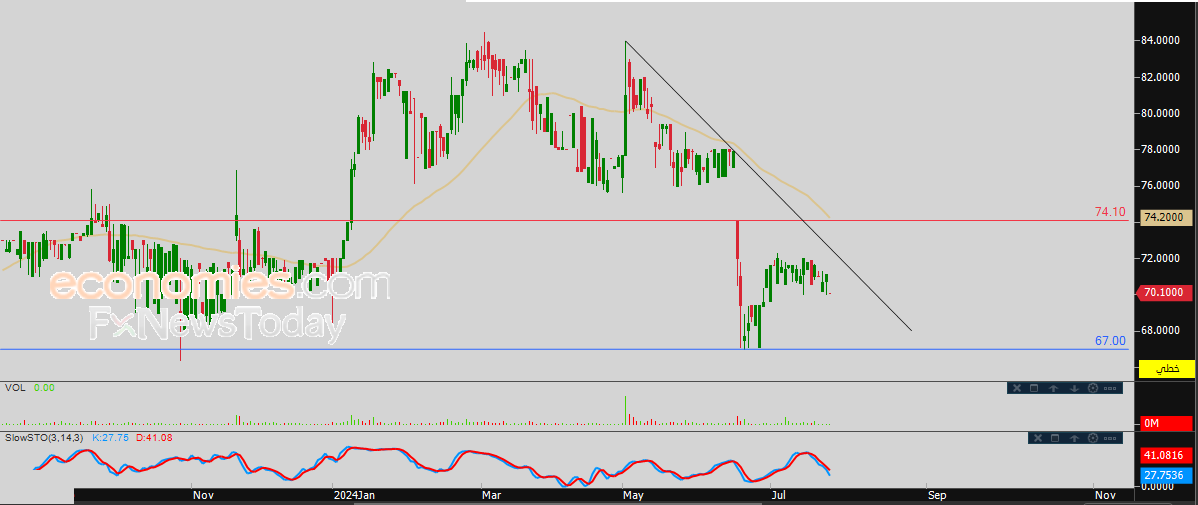This screenshot has height=505, width=1198.
Task: Click the Mar marker on time axis
Action: pyautogui.click(x=490, y=494)
